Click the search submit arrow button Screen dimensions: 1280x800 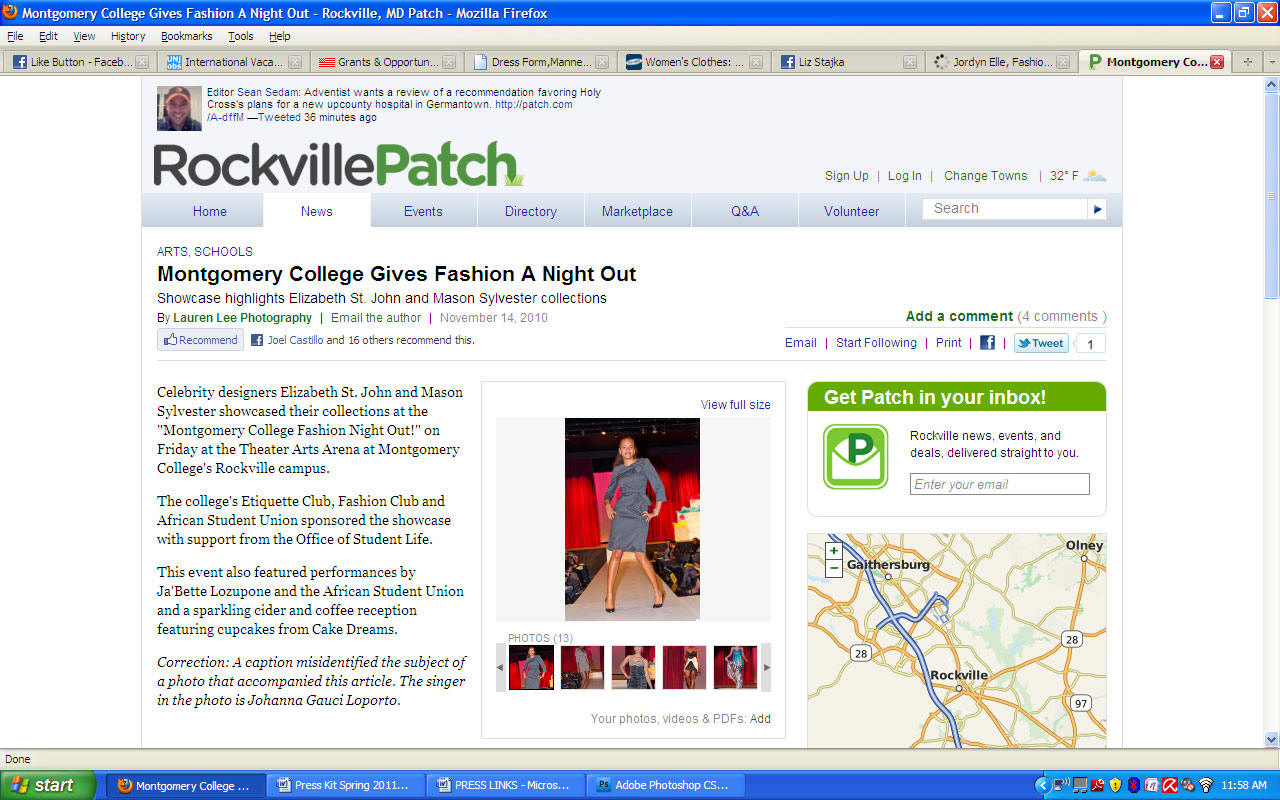coord(1098,209)
